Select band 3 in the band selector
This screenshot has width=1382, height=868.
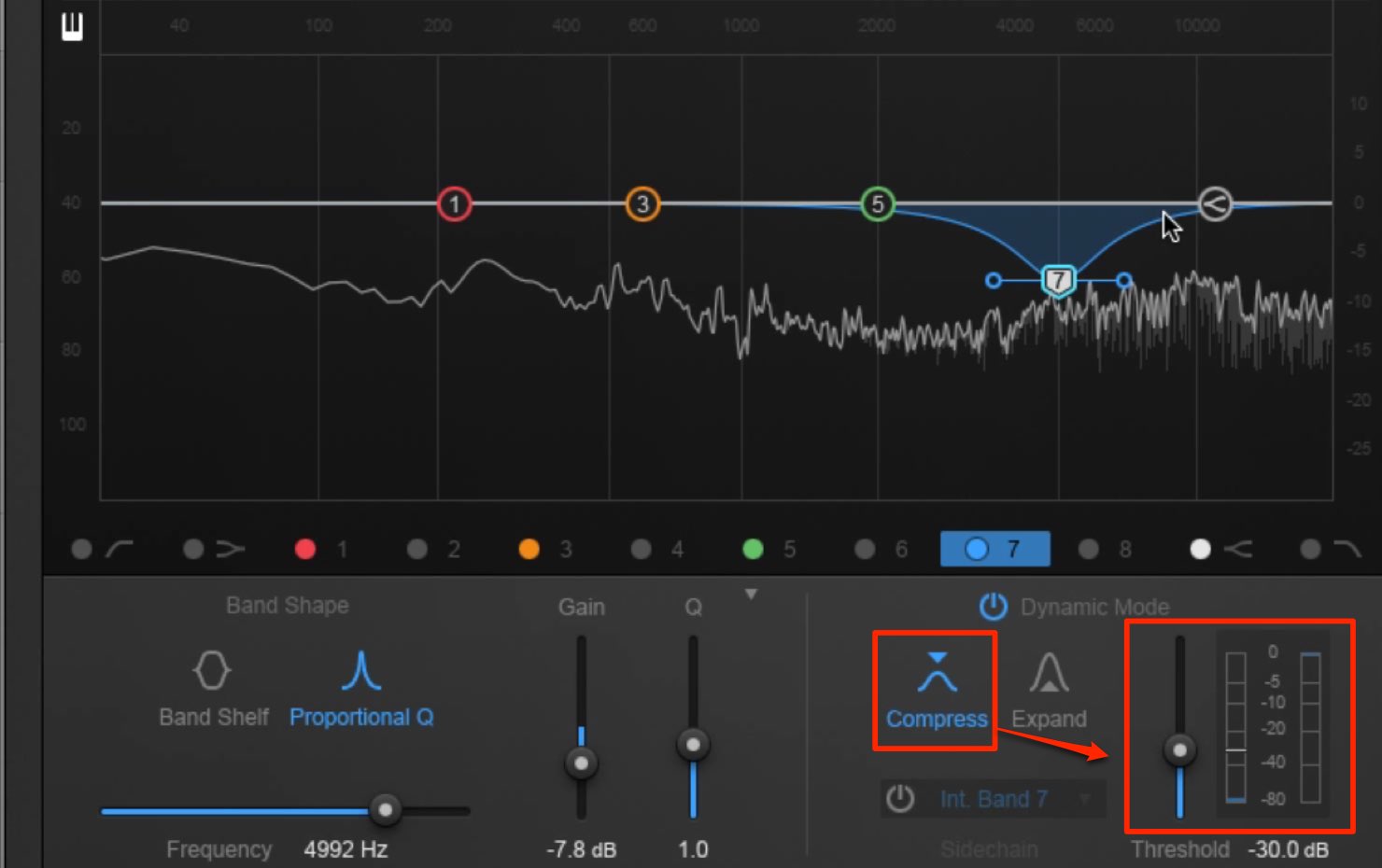point(546,549)
